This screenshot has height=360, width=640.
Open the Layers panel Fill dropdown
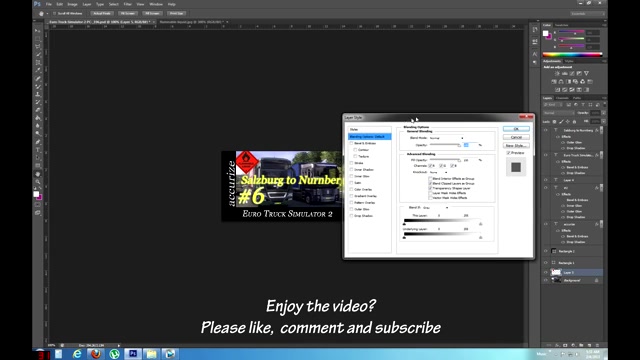(x=604, y=122)
